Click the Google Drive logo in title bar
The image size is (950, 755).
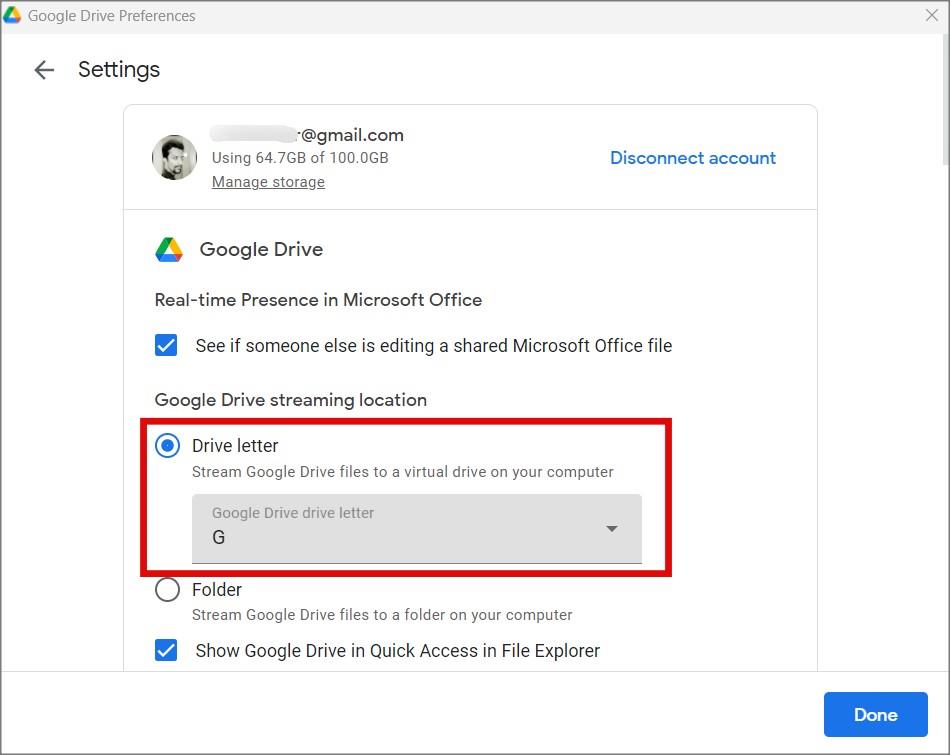tap(12, 15)
